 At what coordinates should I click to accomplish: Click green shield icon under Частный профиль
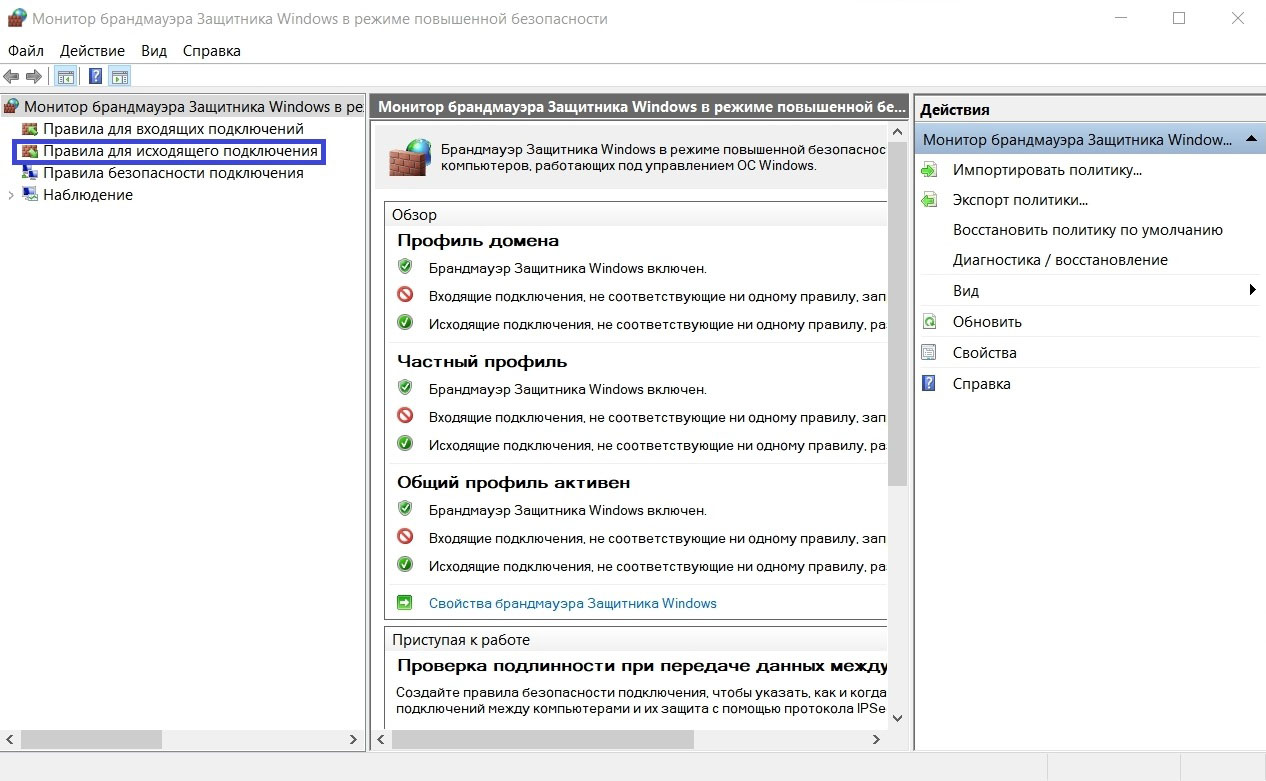coord(405,388)
